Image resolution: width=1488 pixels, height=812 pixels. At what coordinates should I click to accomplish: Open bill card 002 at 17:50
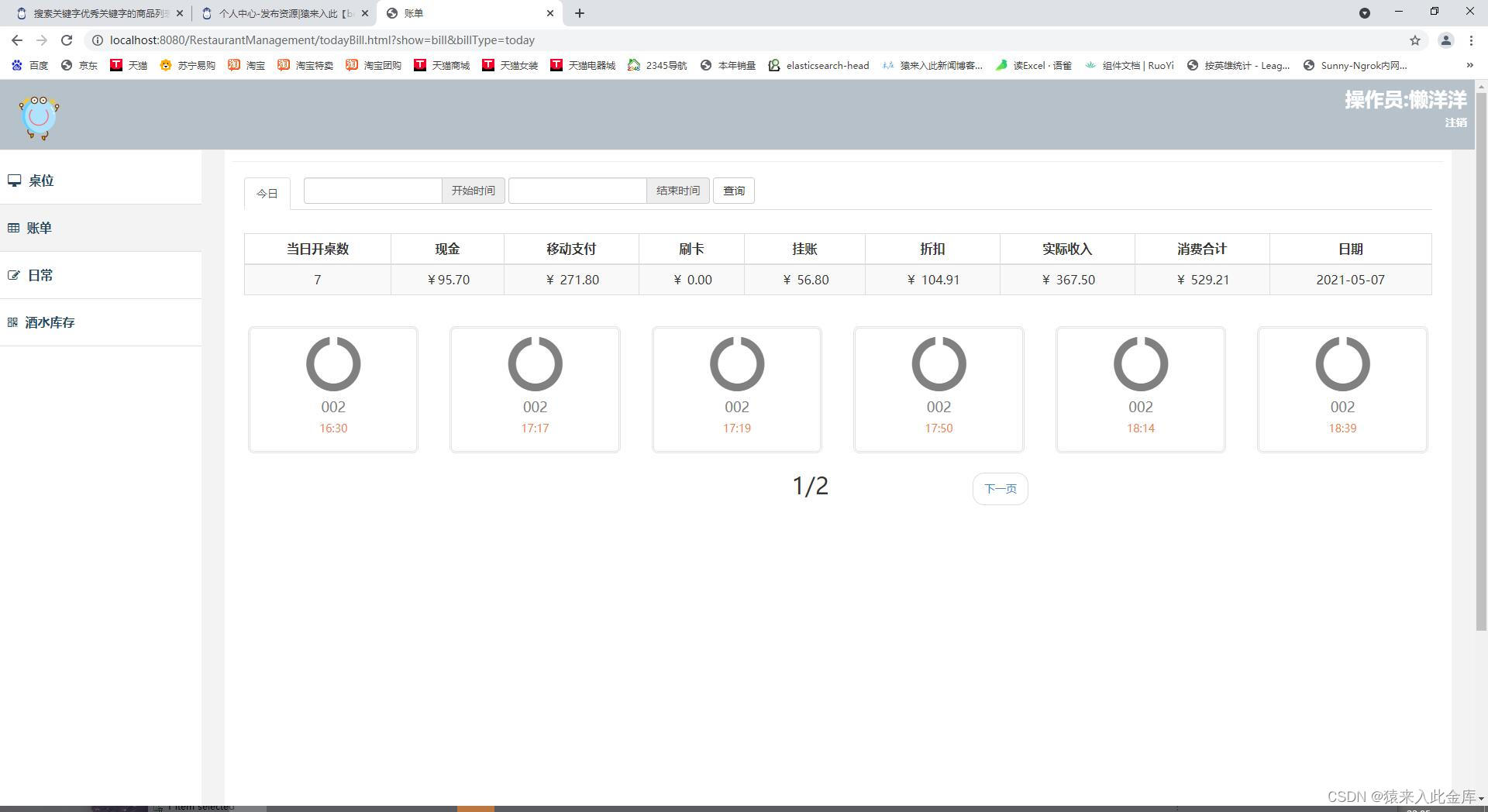point(939,390)
